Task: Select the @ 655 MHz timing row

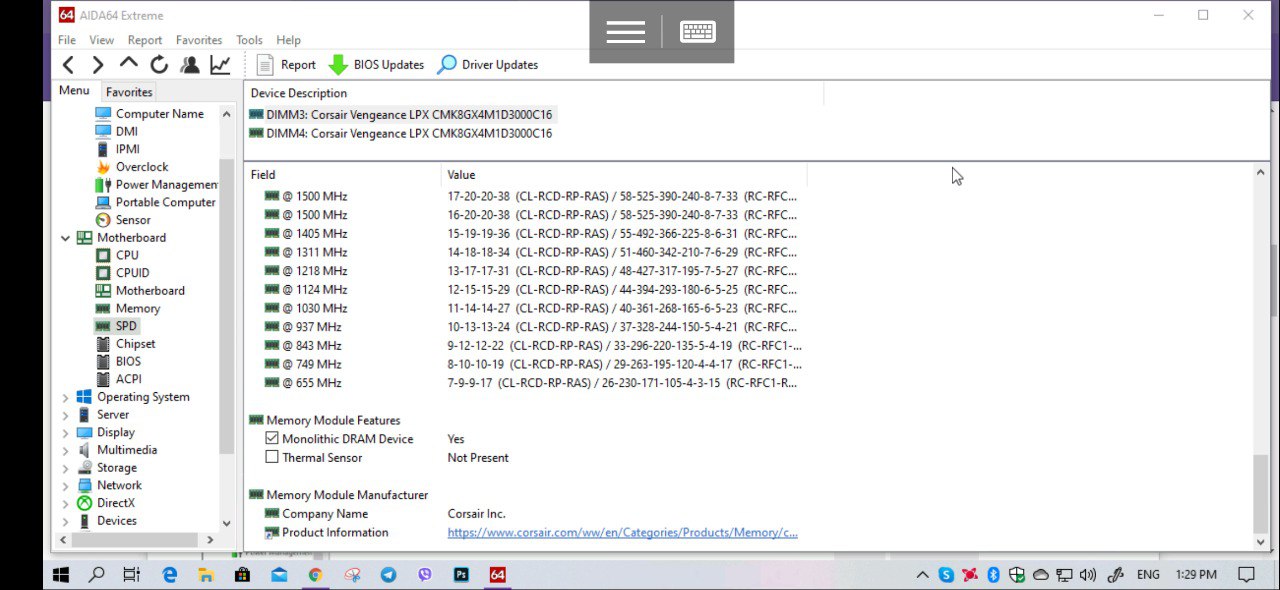Action: tap(532, 383)
